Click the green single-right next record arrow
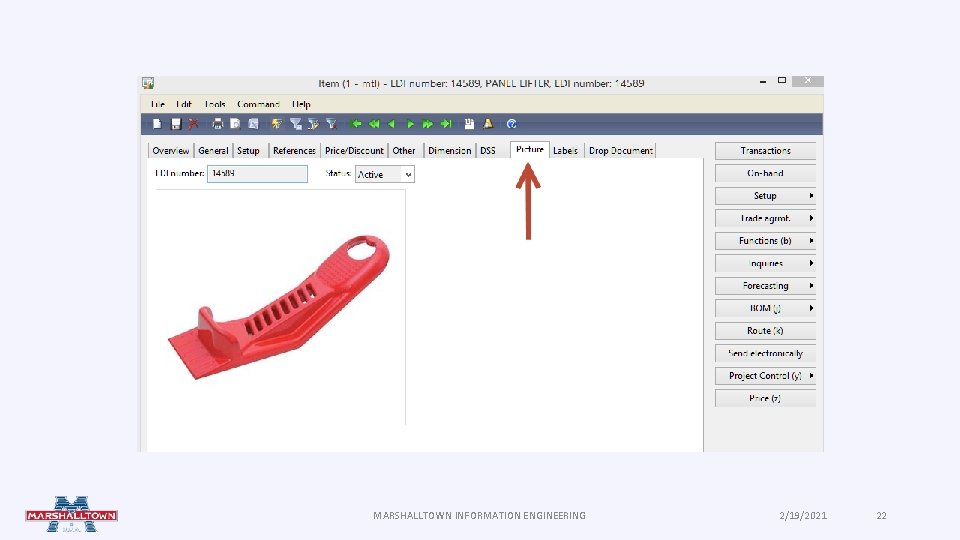The width and height of the screenshot is (960, 540). tap(410, 124)
